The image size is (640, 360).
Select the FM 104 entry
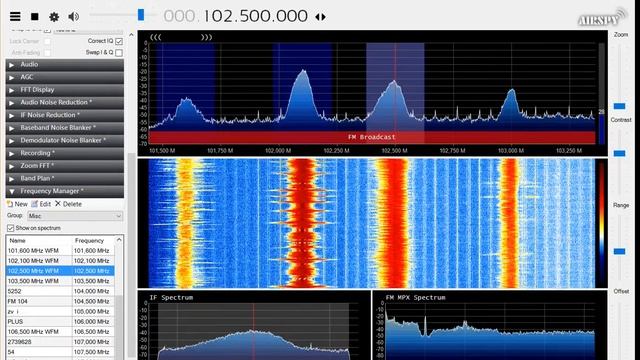(x=60, y=301)
